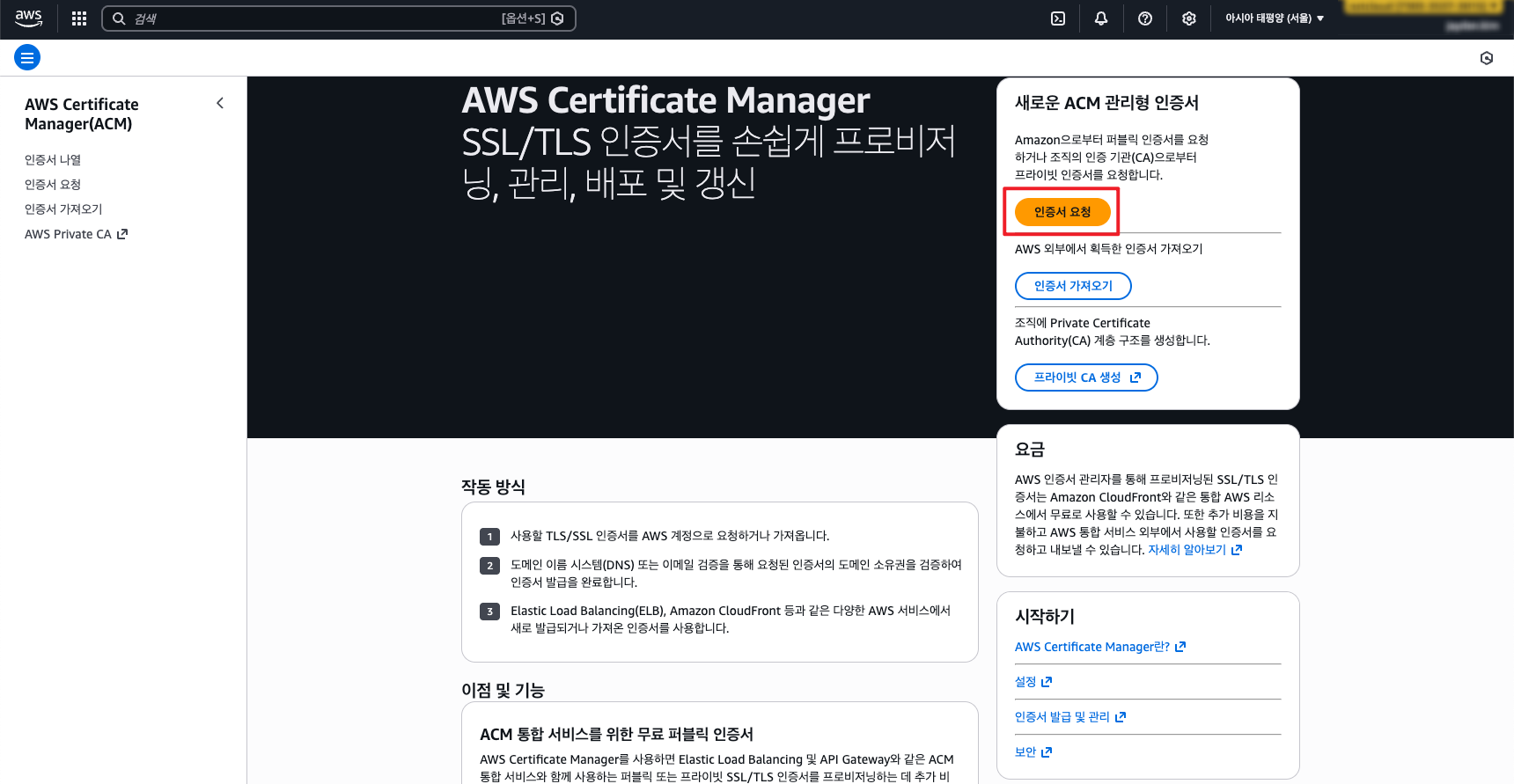Open the help question mark menu
Image resolution: width=1514 pixels, height=784 pixels.
pyautogui.click(x=1145, y=18)
